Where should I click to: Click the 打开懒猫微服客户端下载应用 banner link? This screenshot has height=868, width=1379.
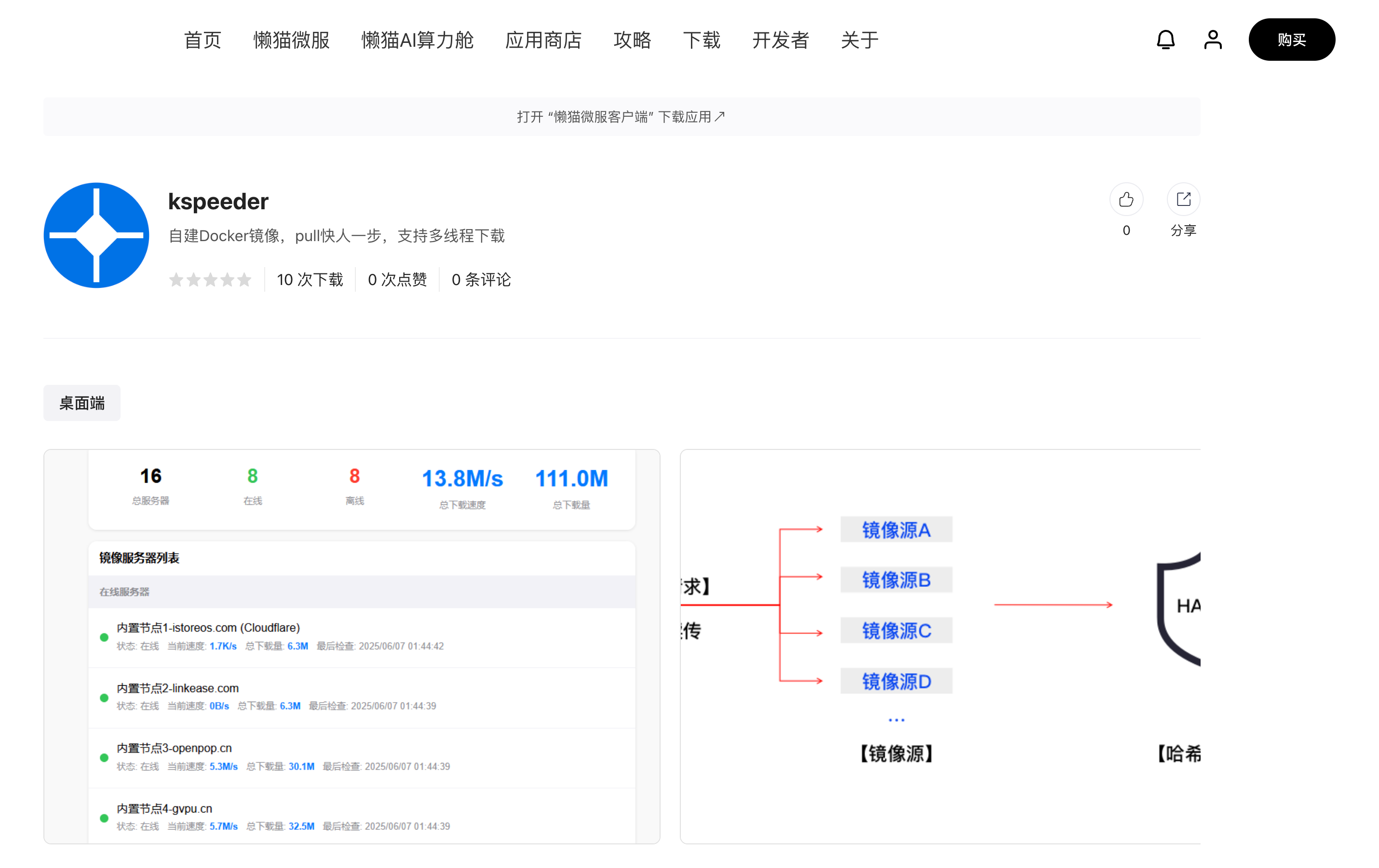621,117
